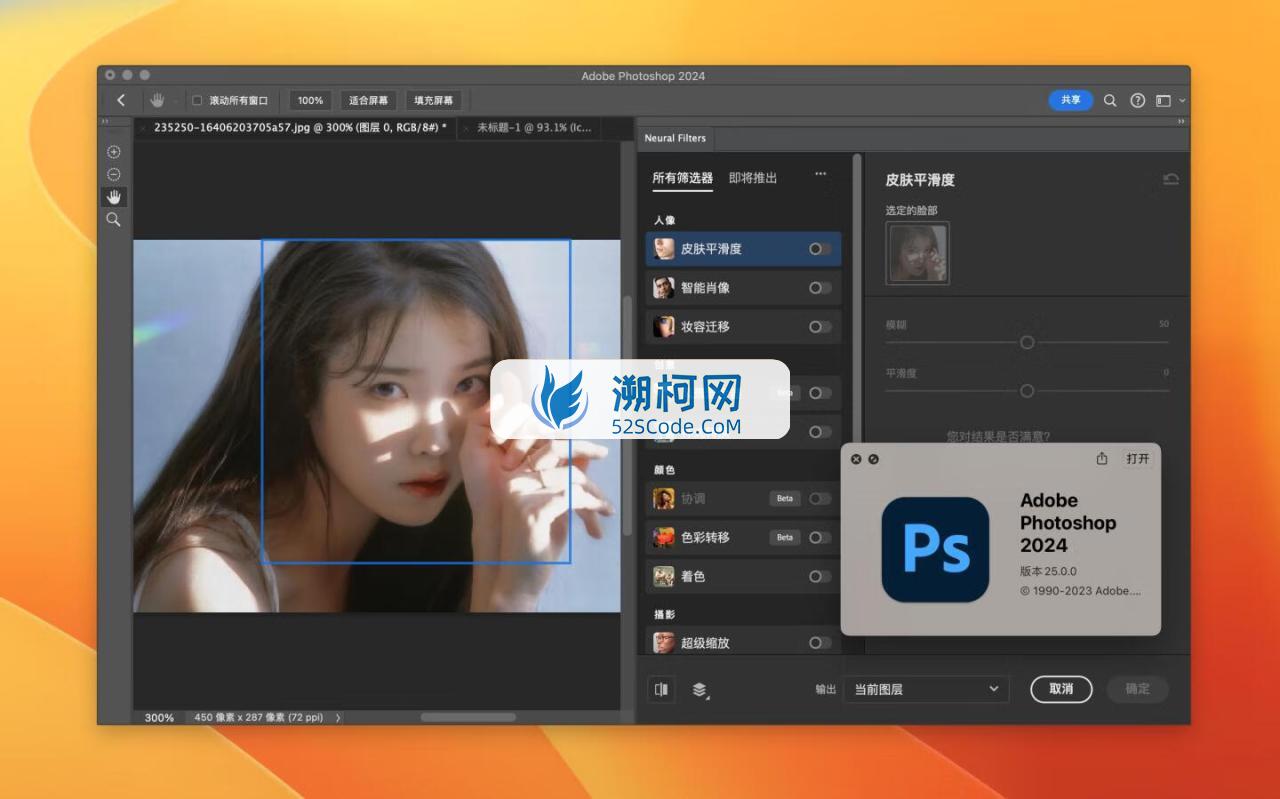Click the Beta badge beside 色彩转移
This screenshot has height=799, width=1280.
point(785,537)
